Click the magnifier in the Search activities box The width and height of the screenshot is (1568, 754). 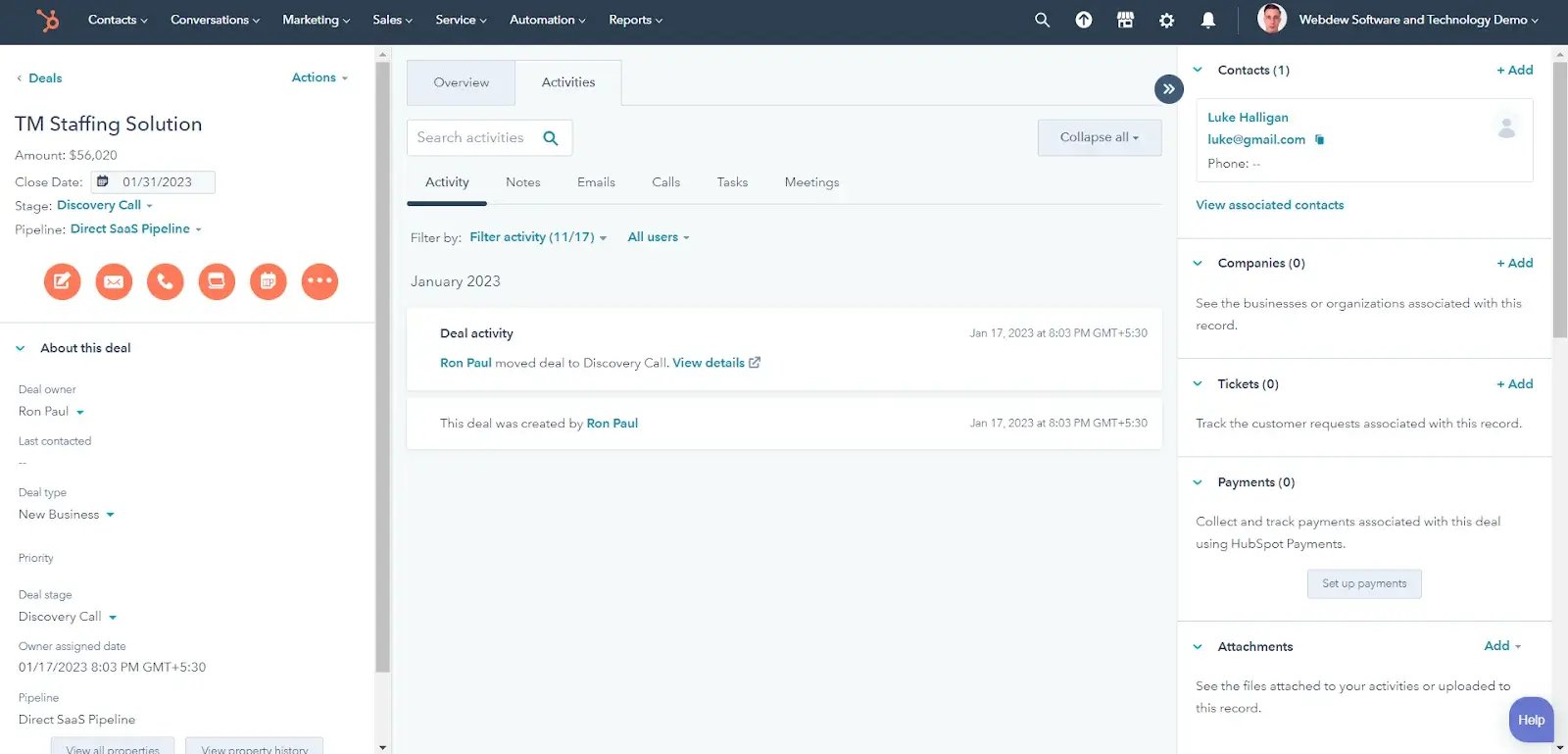coord(551,138)
